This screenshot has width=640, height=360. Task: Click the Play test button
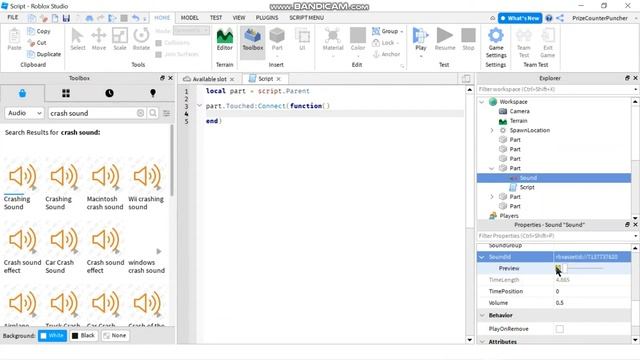point(421,41)
